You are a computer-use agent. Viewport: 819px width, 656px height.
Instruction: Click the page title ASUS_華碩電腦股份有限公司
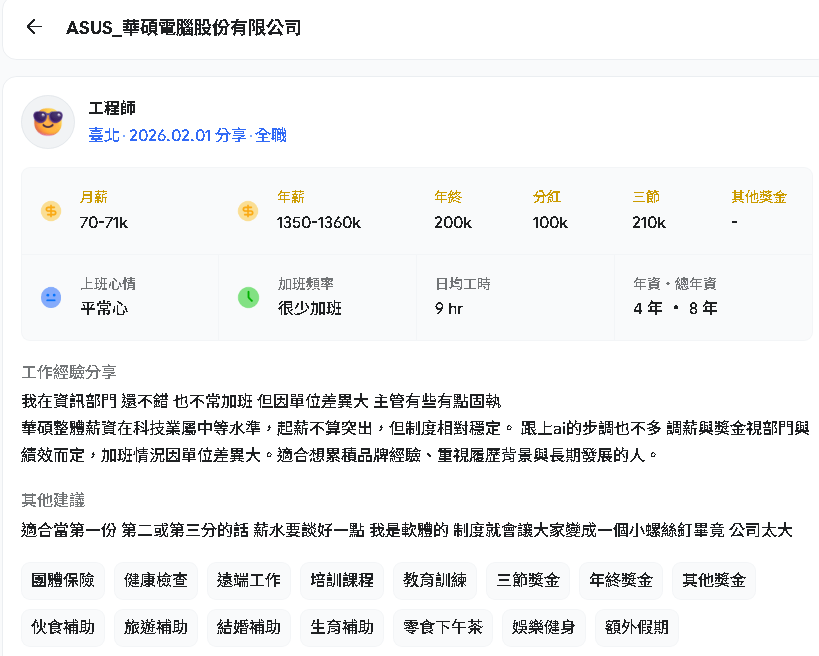pyautogui.click(x=183, y=27)
